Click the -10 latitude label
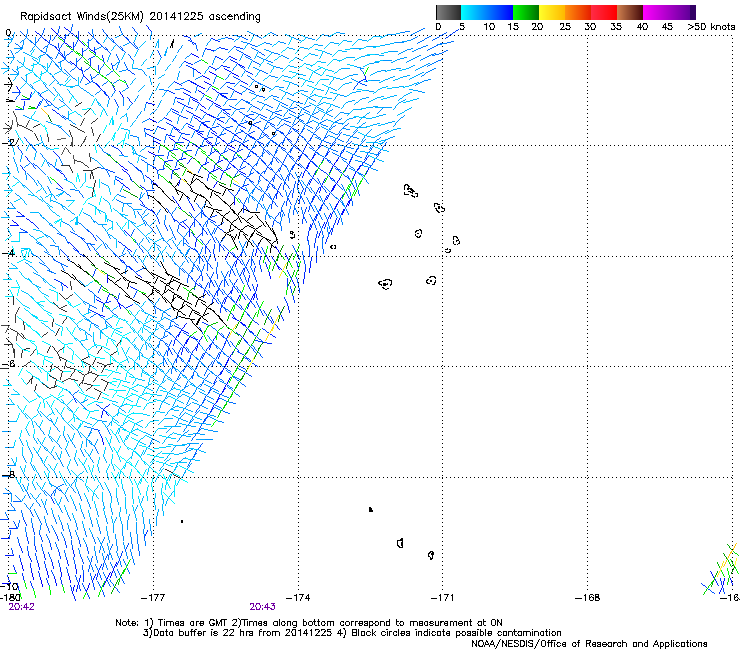The width and height of the screenshot is (740, 650). point(9,586)
